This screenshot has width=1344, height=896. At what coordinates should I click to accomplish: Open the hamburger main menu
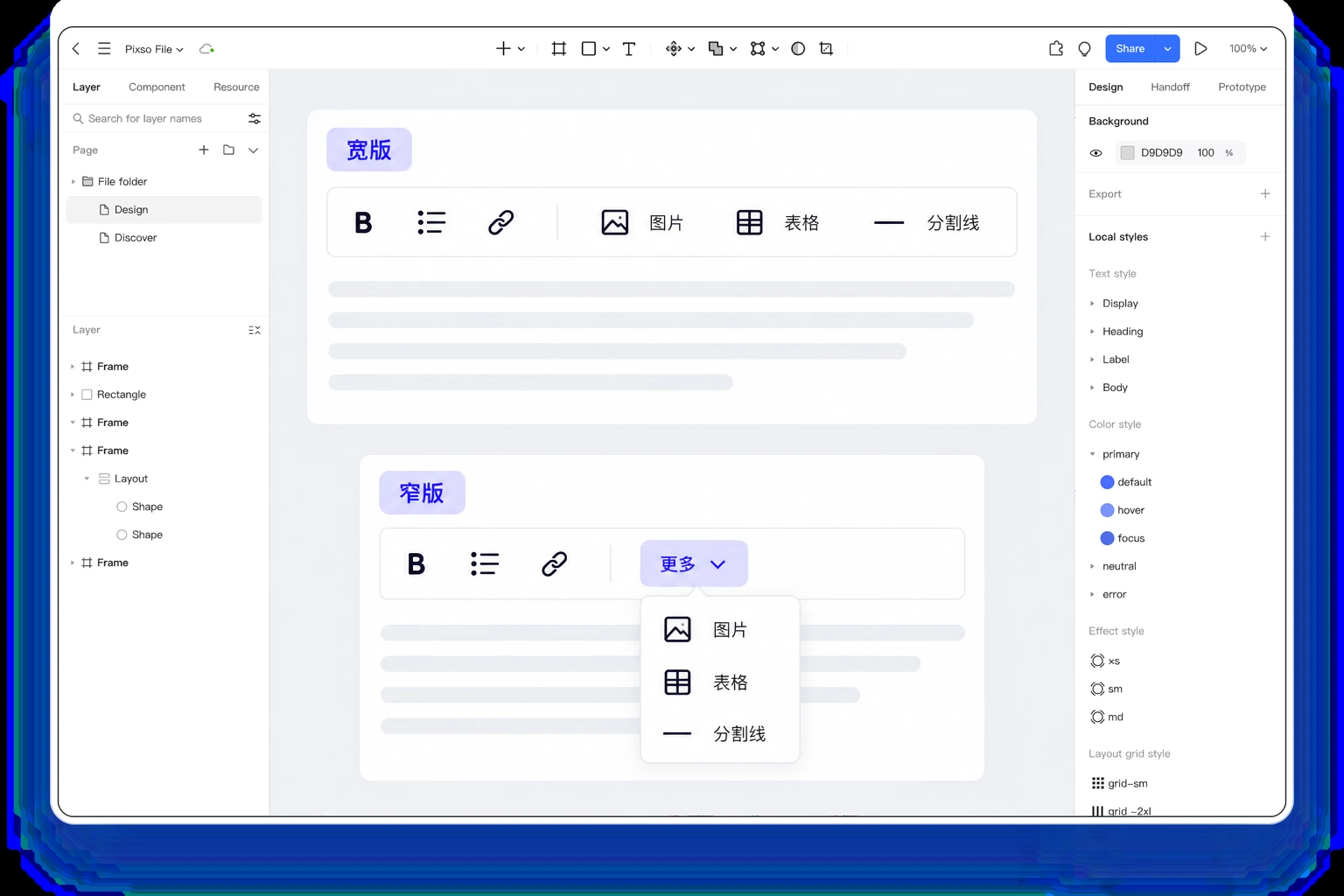coord(104,49)
